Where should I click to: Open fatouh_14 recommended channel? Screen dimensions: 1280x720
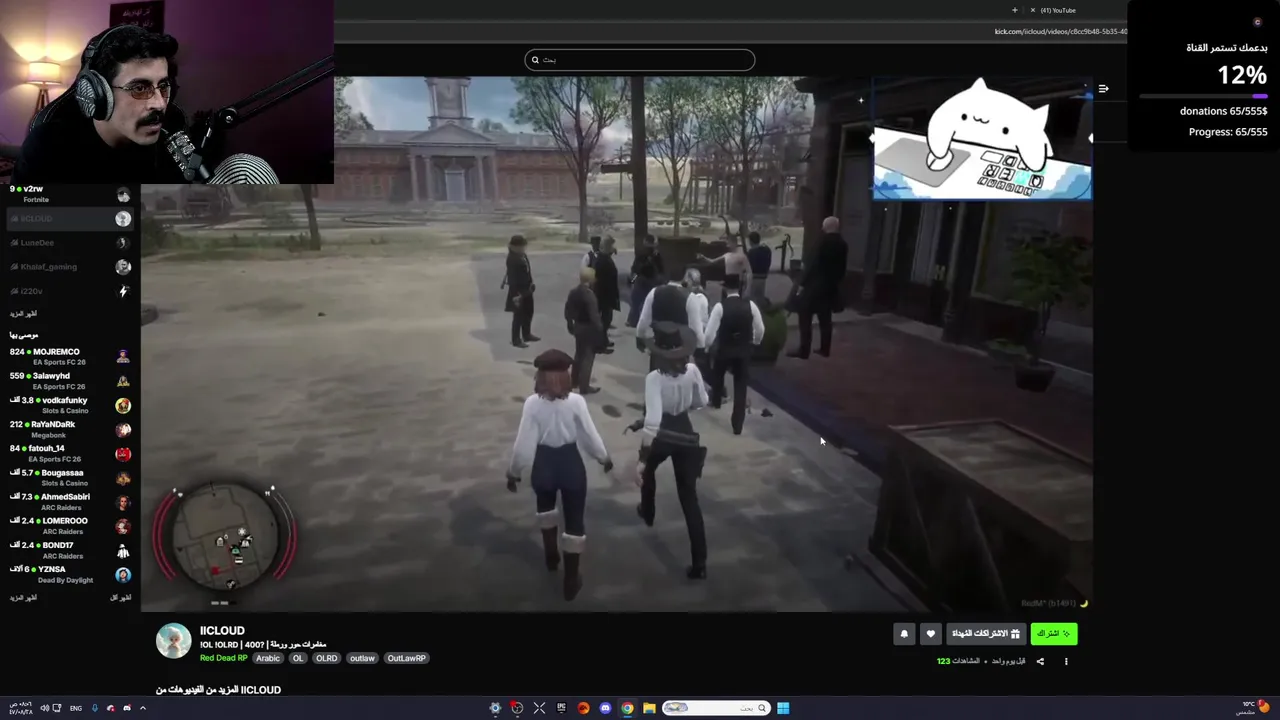click(x=70, y=453)
